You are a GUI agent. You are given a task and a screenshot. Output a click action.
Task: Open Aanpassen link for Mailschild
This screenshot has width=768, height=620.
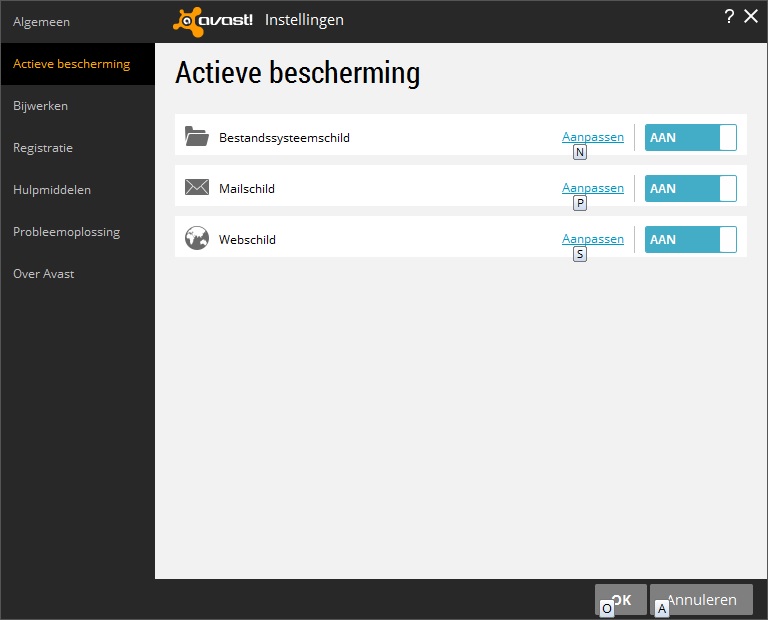tap(593, 188)
